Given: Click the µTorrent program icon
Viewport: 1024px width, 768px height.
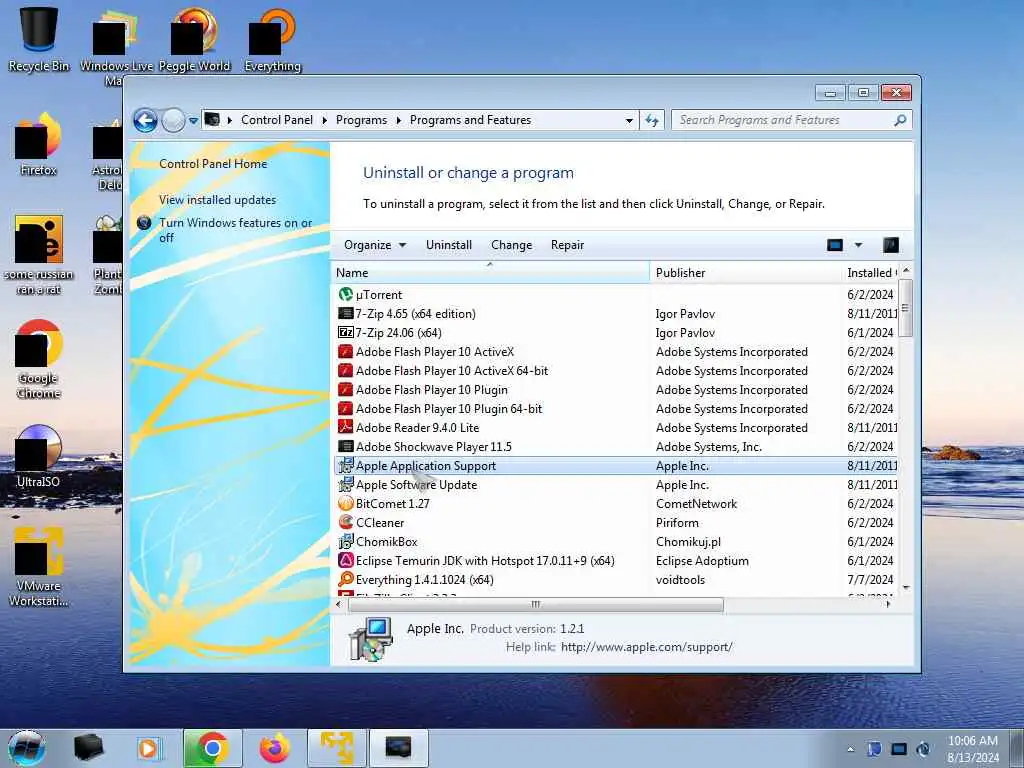Looking at the screenshot, I should click(x=345, y=295).
